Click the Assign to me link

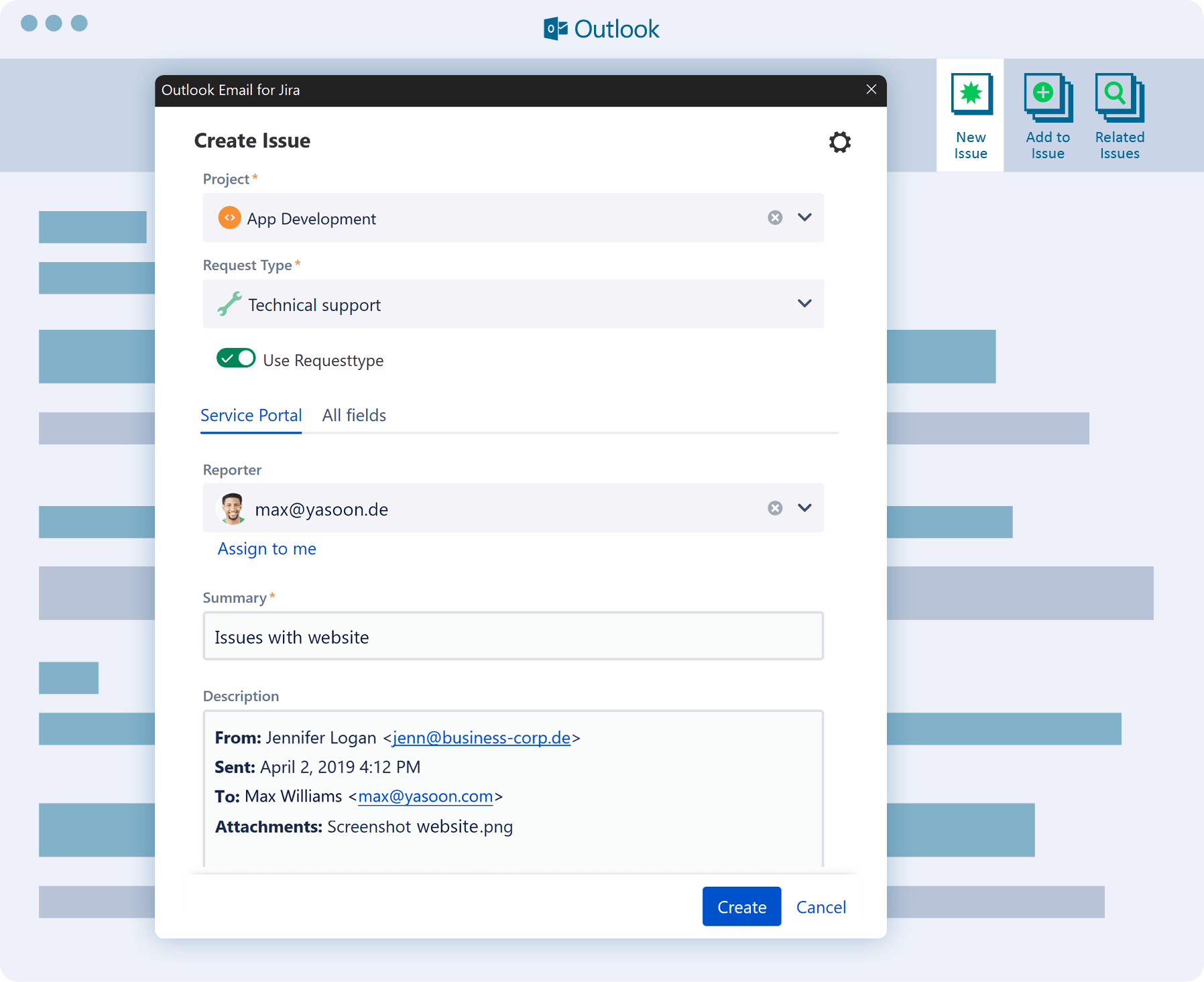tap(267, 549)
